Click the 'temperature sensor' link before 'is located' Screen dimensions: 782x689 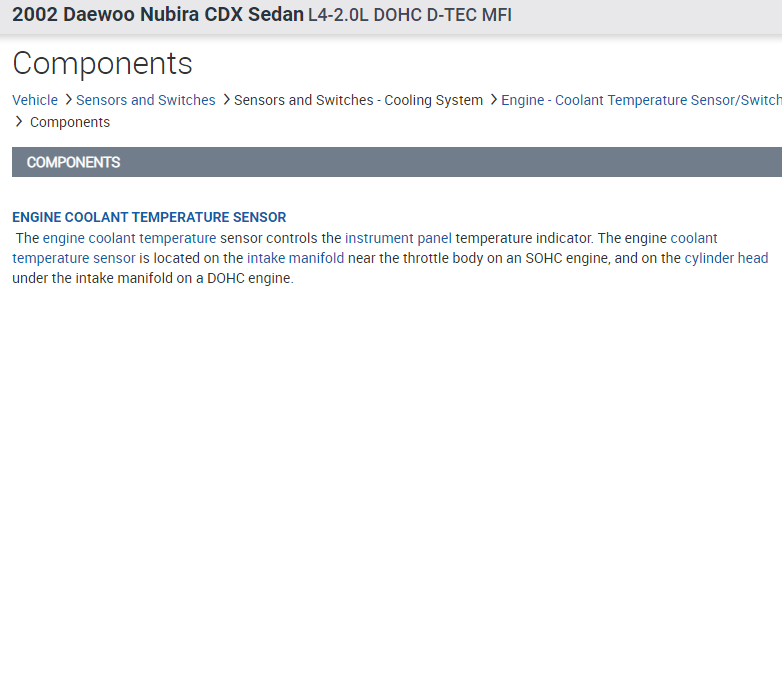point(73,258)
